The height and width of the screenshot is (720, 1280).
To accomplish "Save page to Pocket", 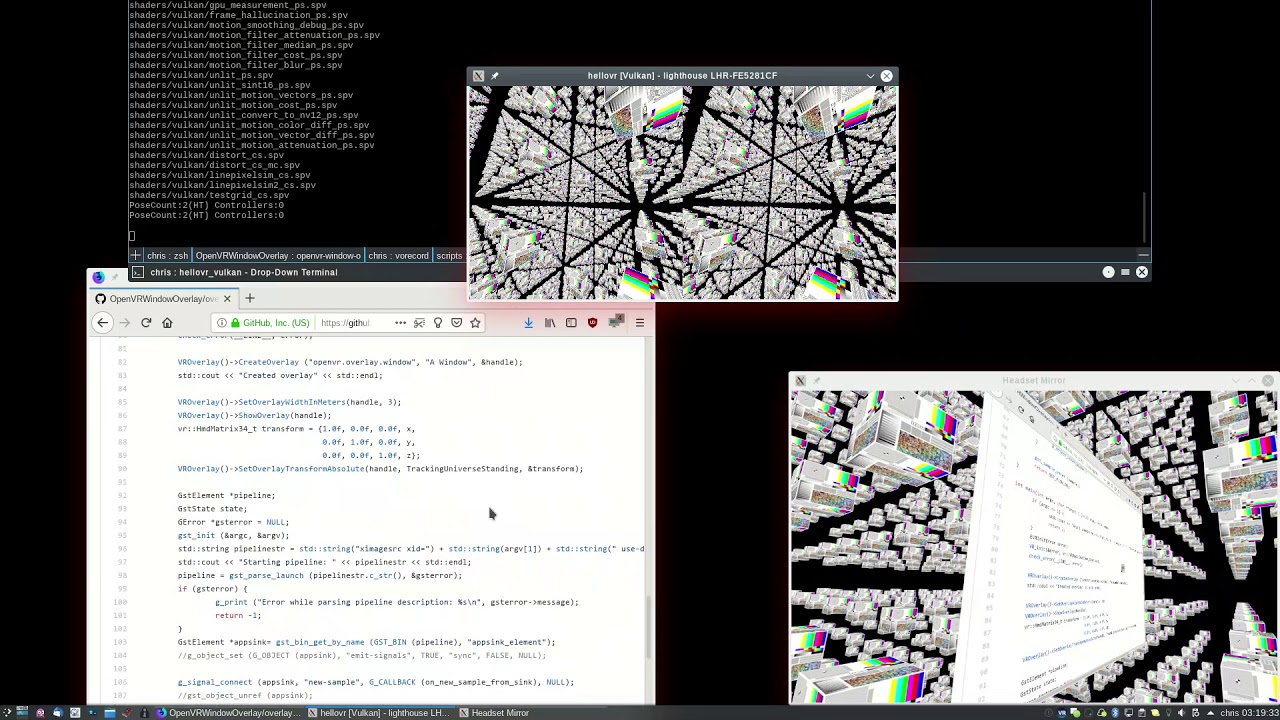I will 457,323.
